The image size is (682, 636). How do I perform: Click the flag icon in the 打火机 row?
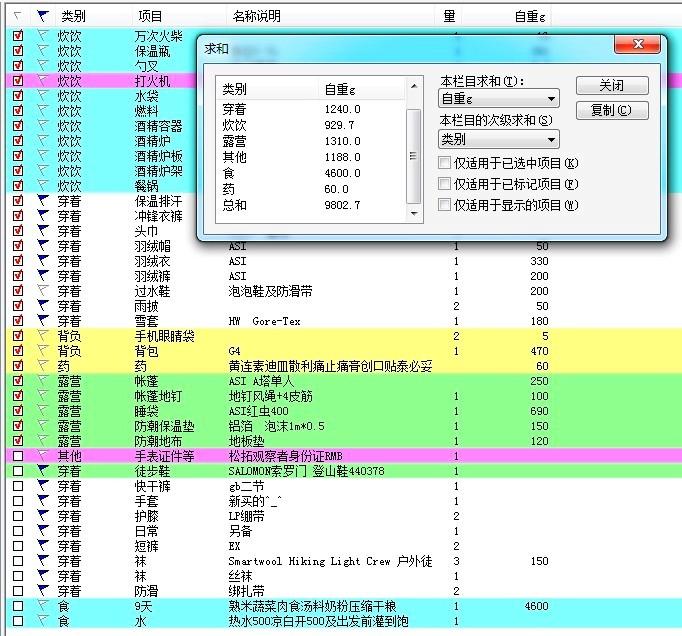click(x=42, y=80)
